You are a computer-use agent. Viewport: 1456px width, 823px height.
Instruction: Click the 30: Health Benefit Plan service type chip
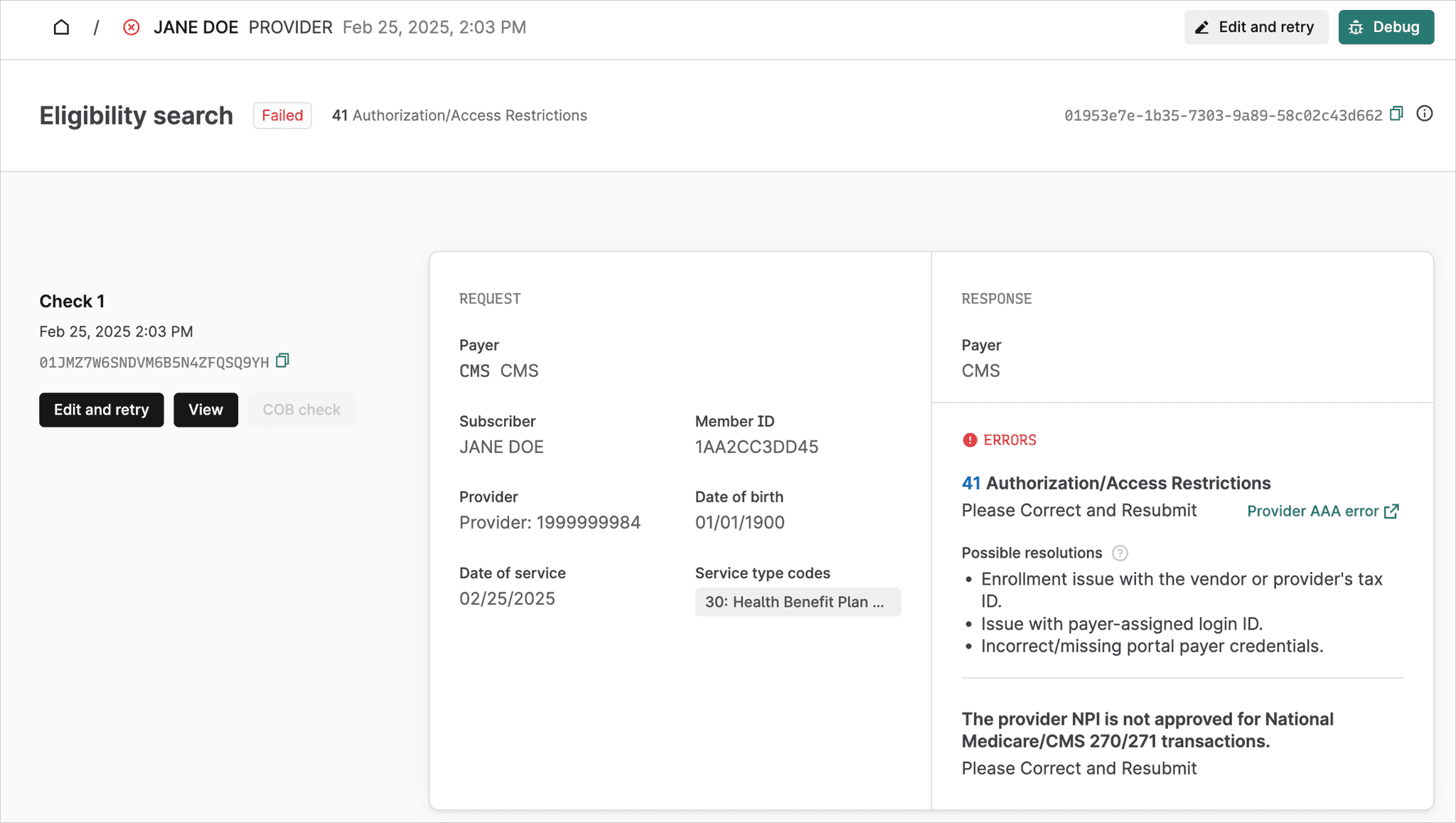point(798,602)
